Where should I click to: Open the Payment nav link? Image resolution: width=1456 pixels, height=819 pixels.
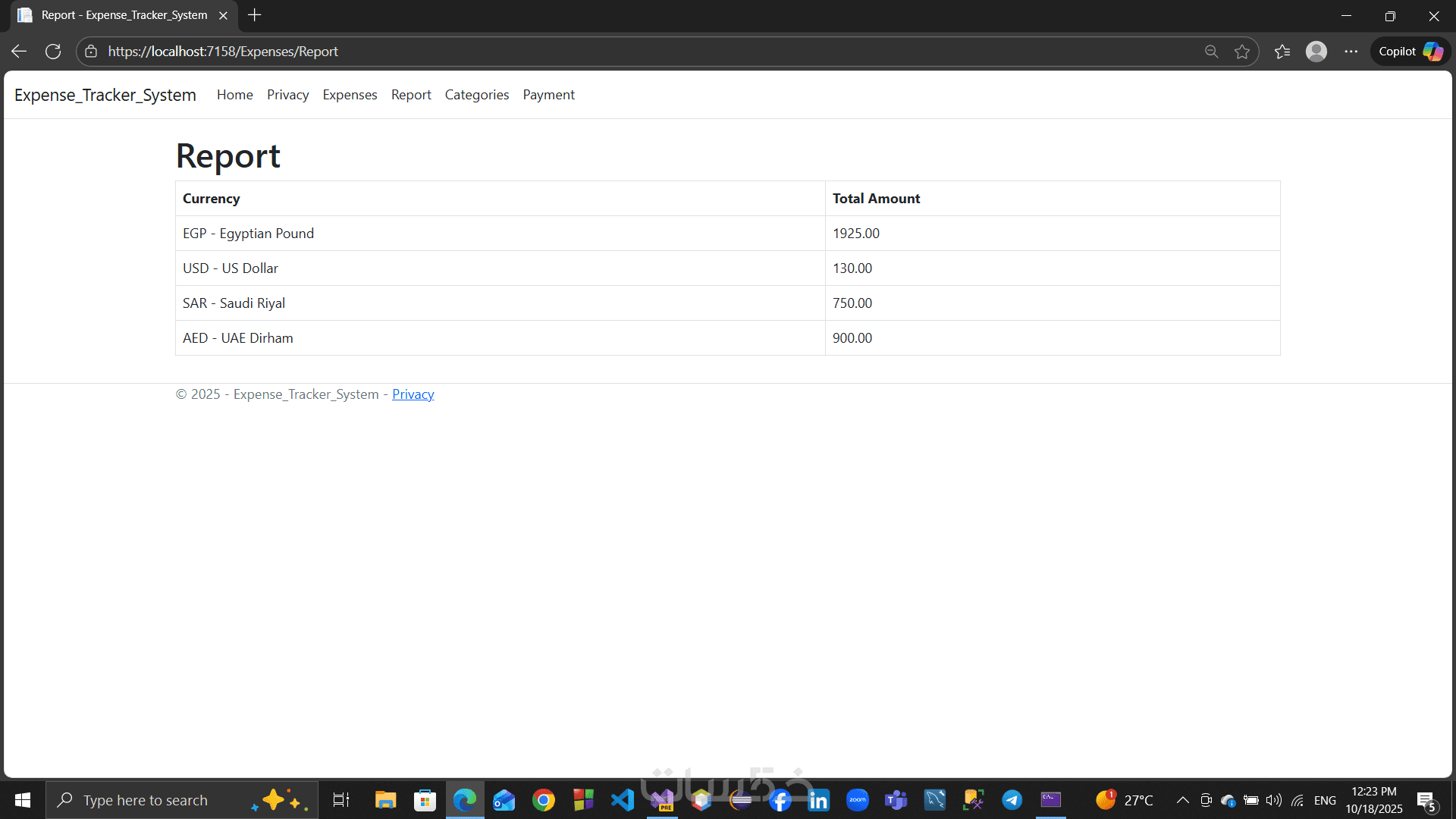(548, 95)
